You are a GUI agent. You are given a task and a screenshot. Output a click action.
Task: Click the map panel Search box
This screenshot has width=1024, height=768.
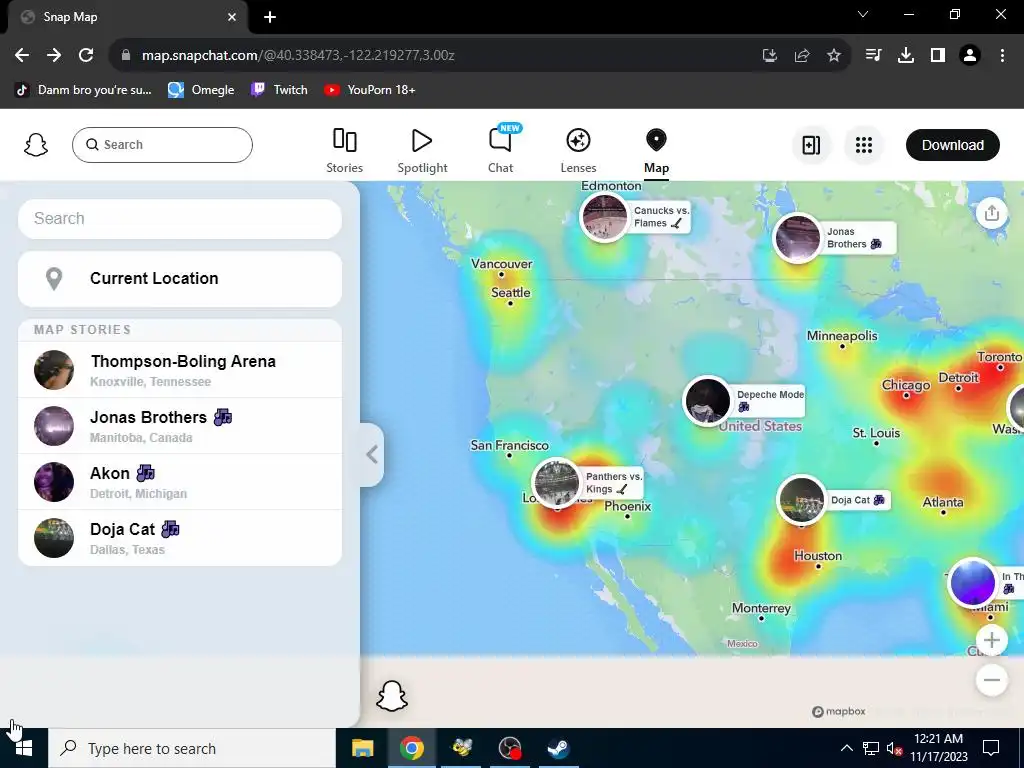[180, 219]
